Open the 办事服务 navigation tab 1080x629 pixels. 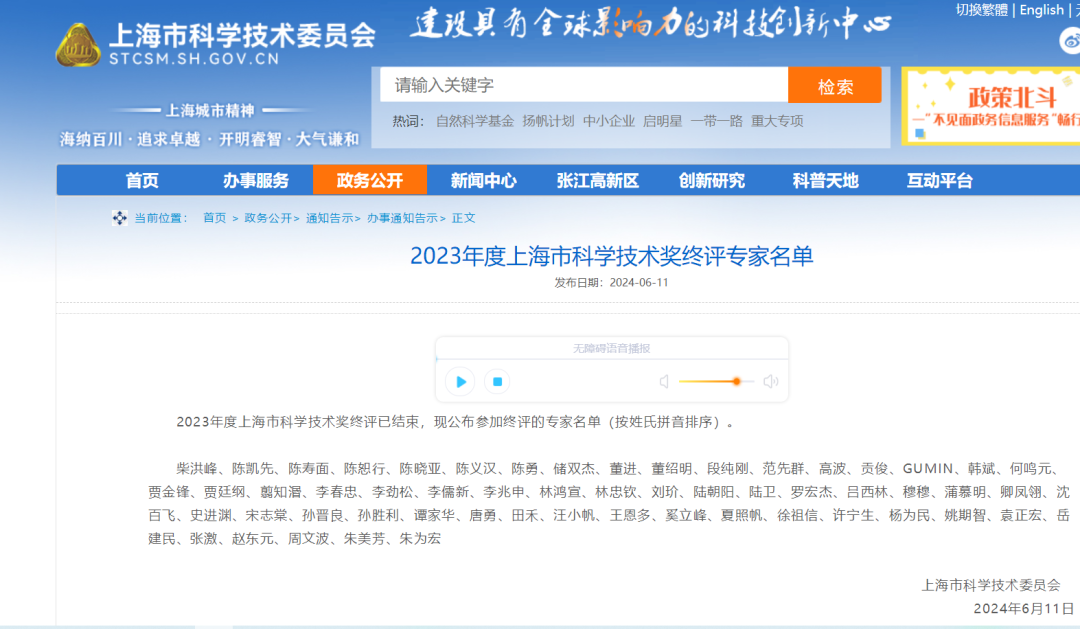256,180
